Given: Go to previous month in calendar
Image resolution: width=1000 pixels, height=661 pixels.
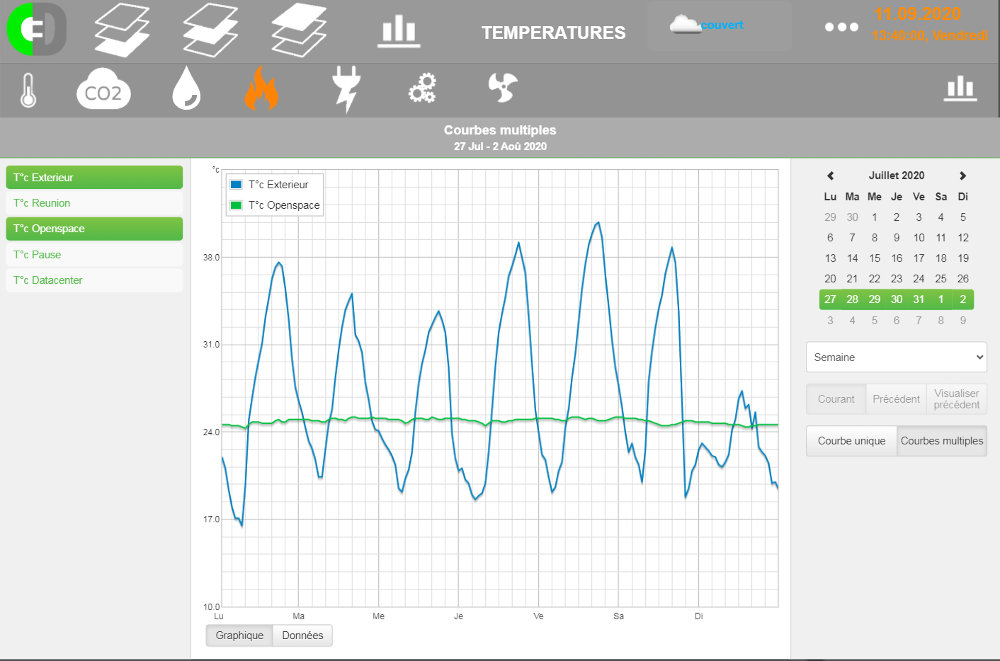Looking at the screenshot, I should pyautogui.click(x=830, y=176).
